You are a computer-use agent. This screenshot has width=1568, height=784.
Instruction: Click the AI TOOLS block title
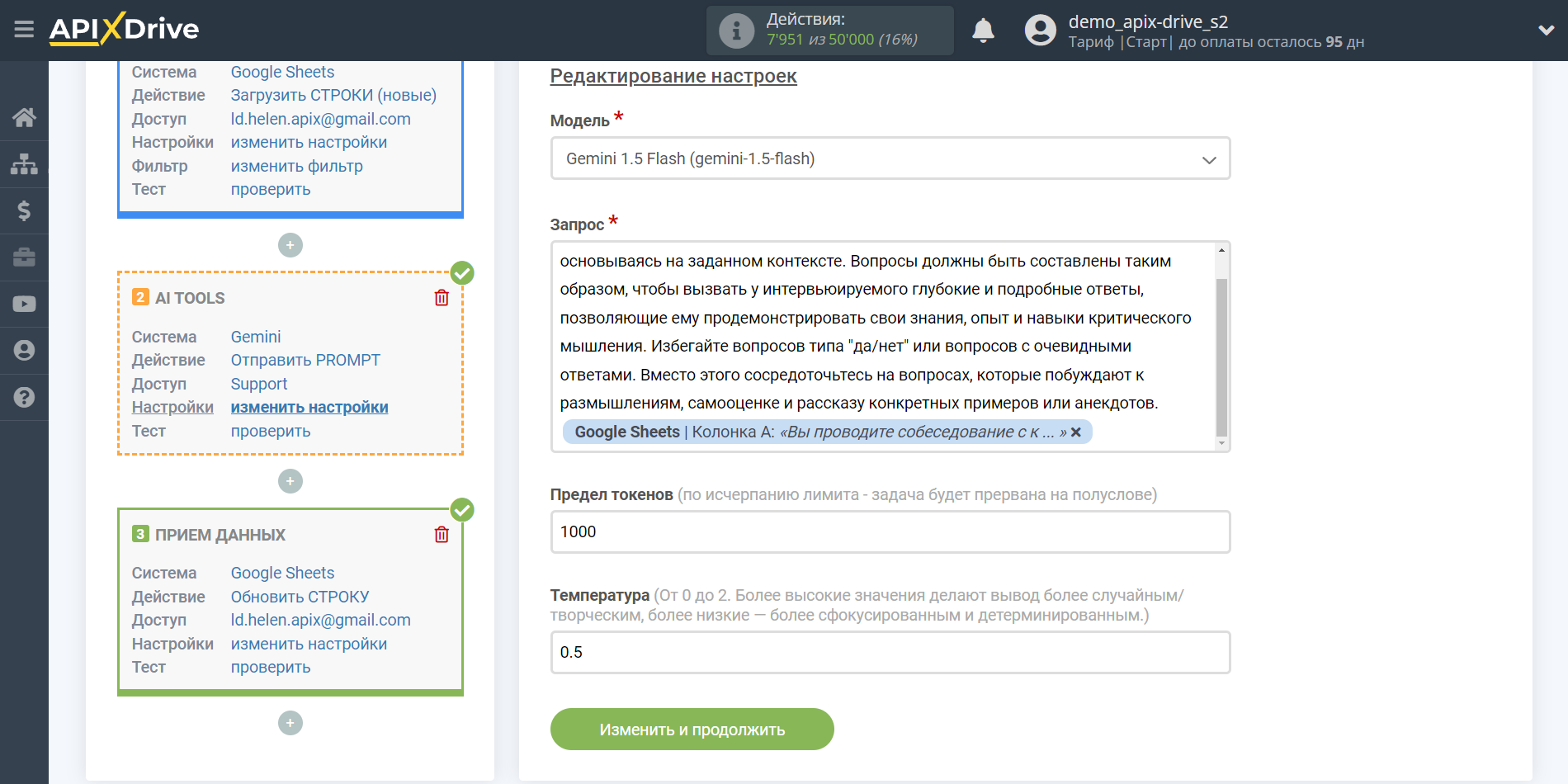[190, 298]
